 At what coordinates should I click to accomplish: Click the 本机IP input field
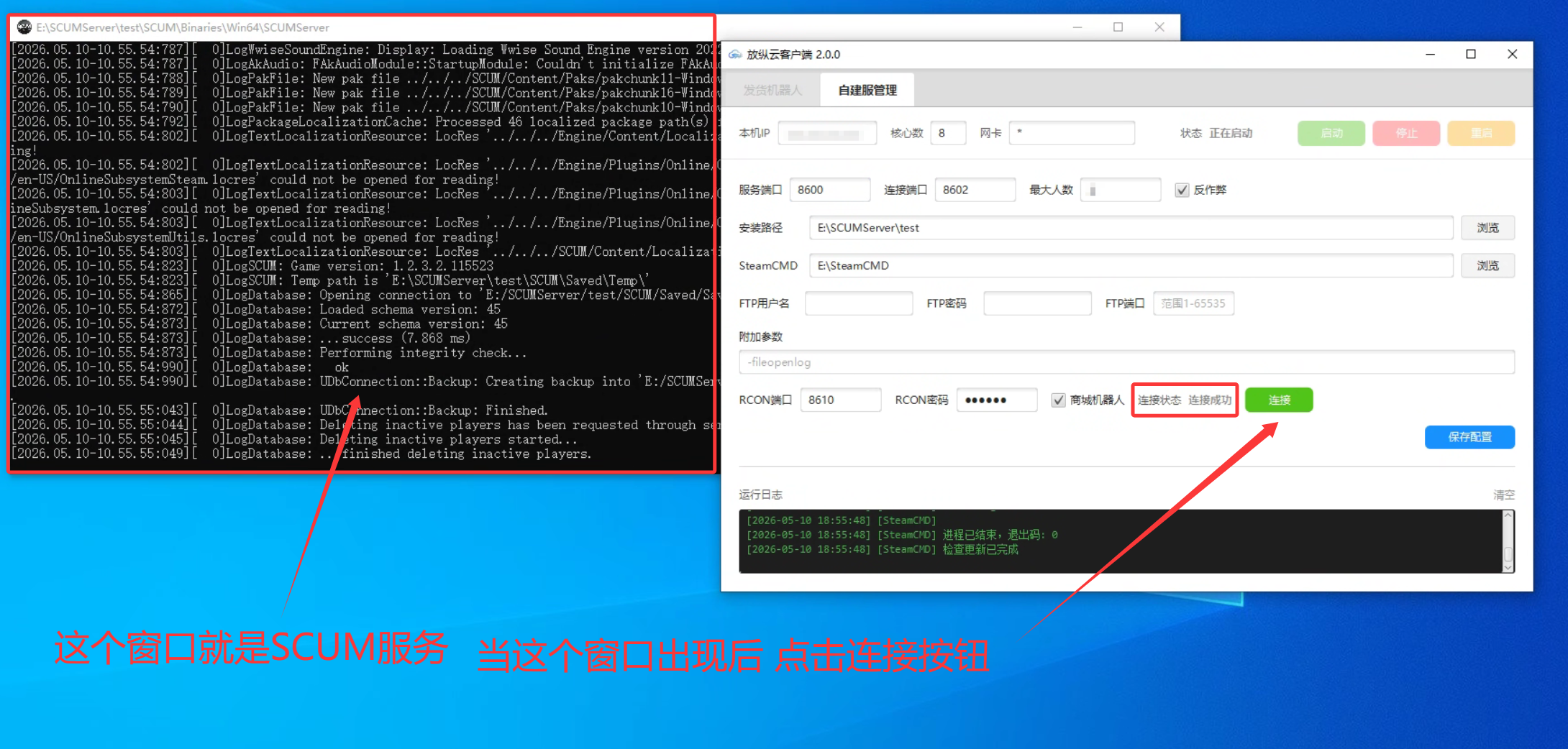click(x=827, y=133)
